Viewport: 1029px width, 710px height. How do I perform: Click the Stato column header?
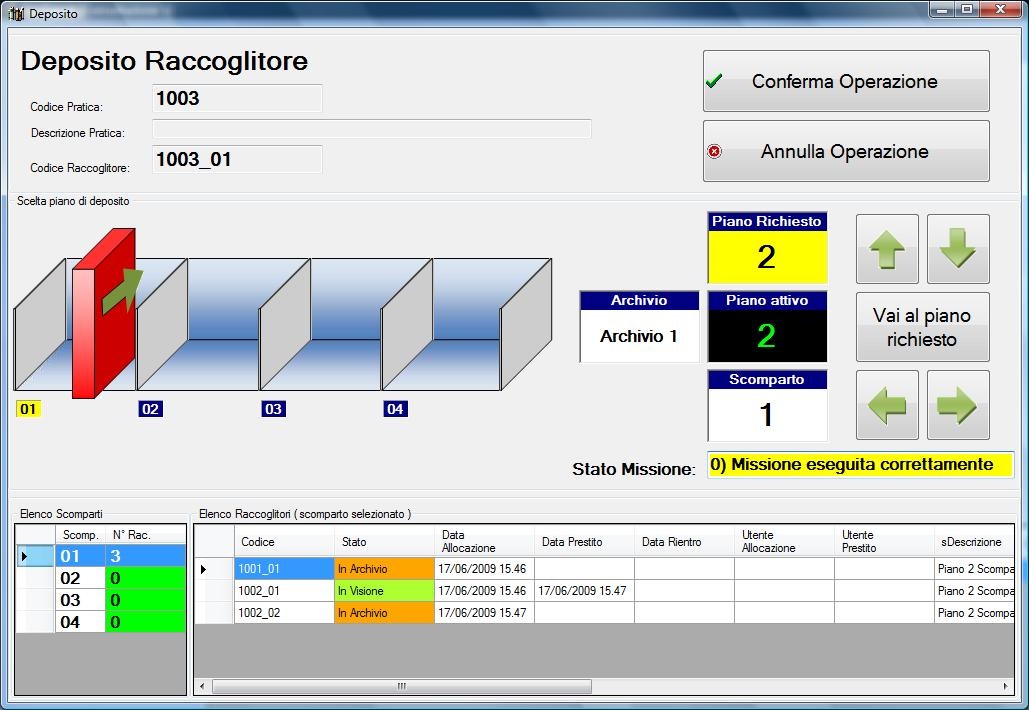pos(384,541)
